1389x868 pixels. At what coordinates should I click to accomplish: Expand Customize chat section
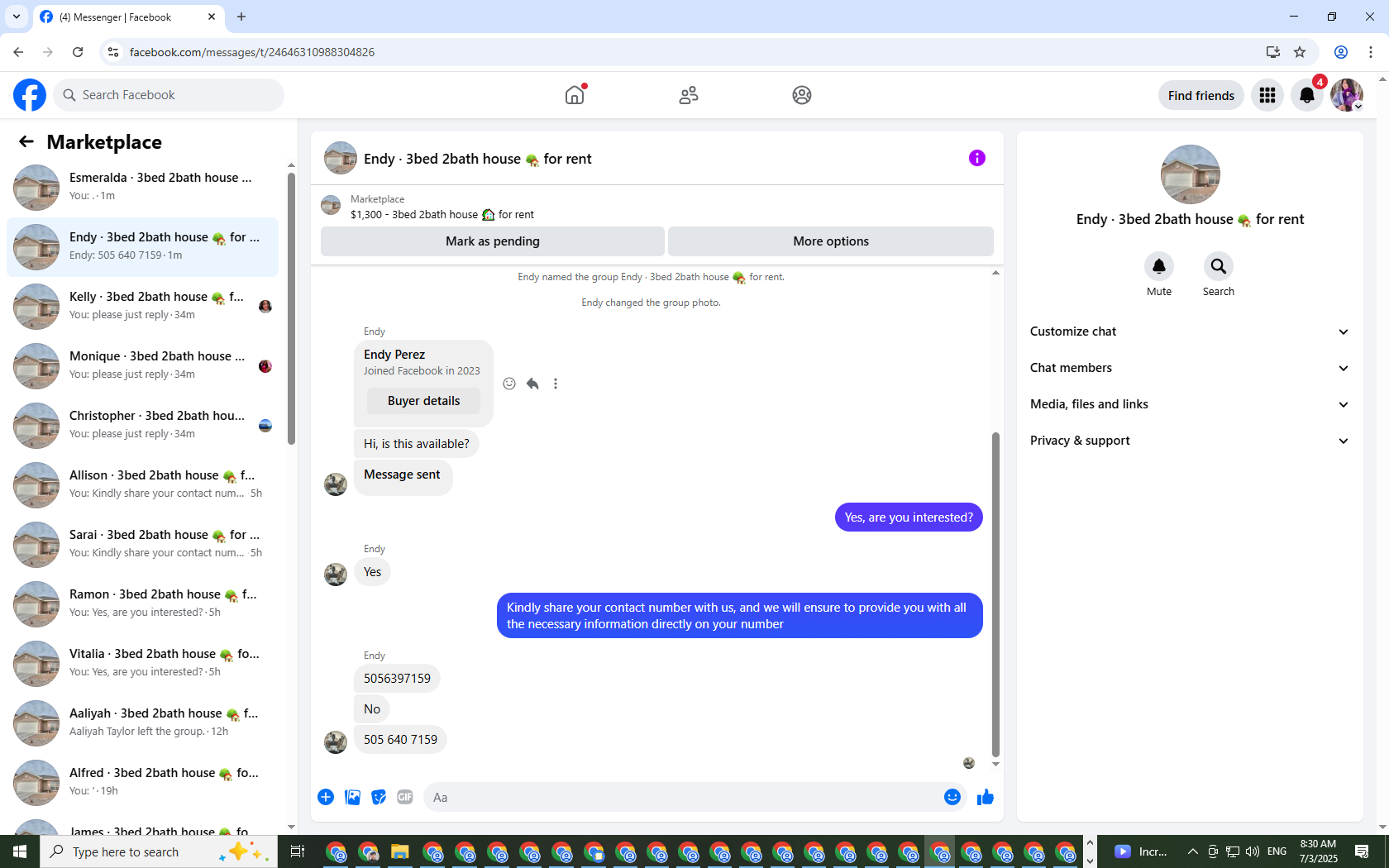(1190, 331)
